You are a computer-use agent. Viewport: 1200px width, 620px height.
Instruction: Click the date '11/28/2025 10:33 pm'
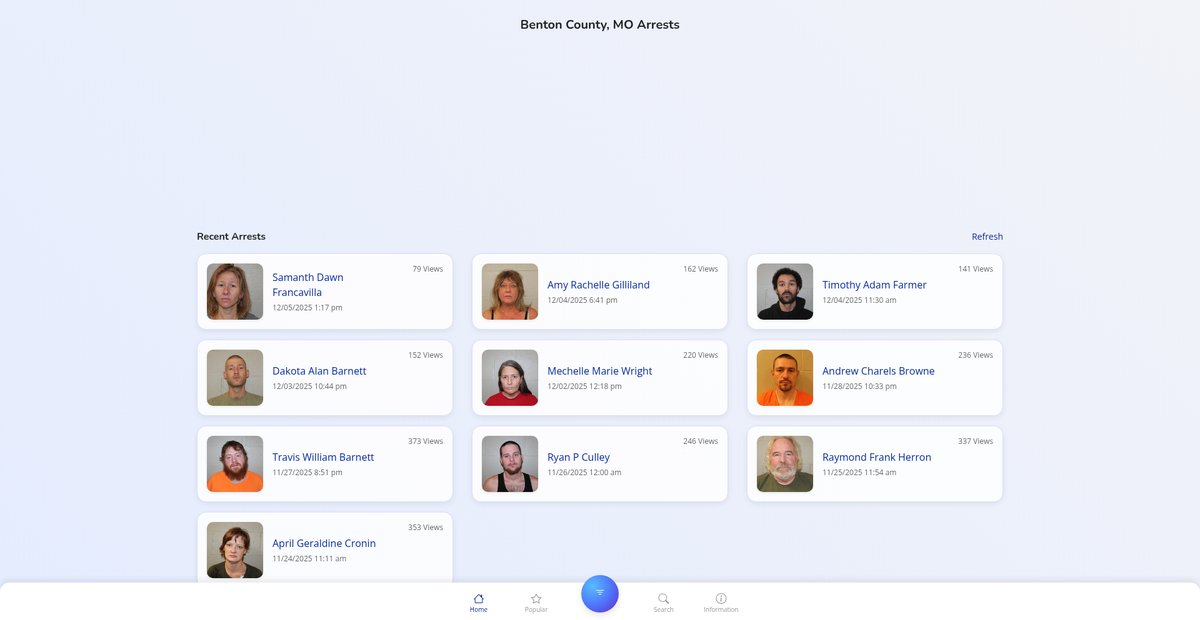860,386
